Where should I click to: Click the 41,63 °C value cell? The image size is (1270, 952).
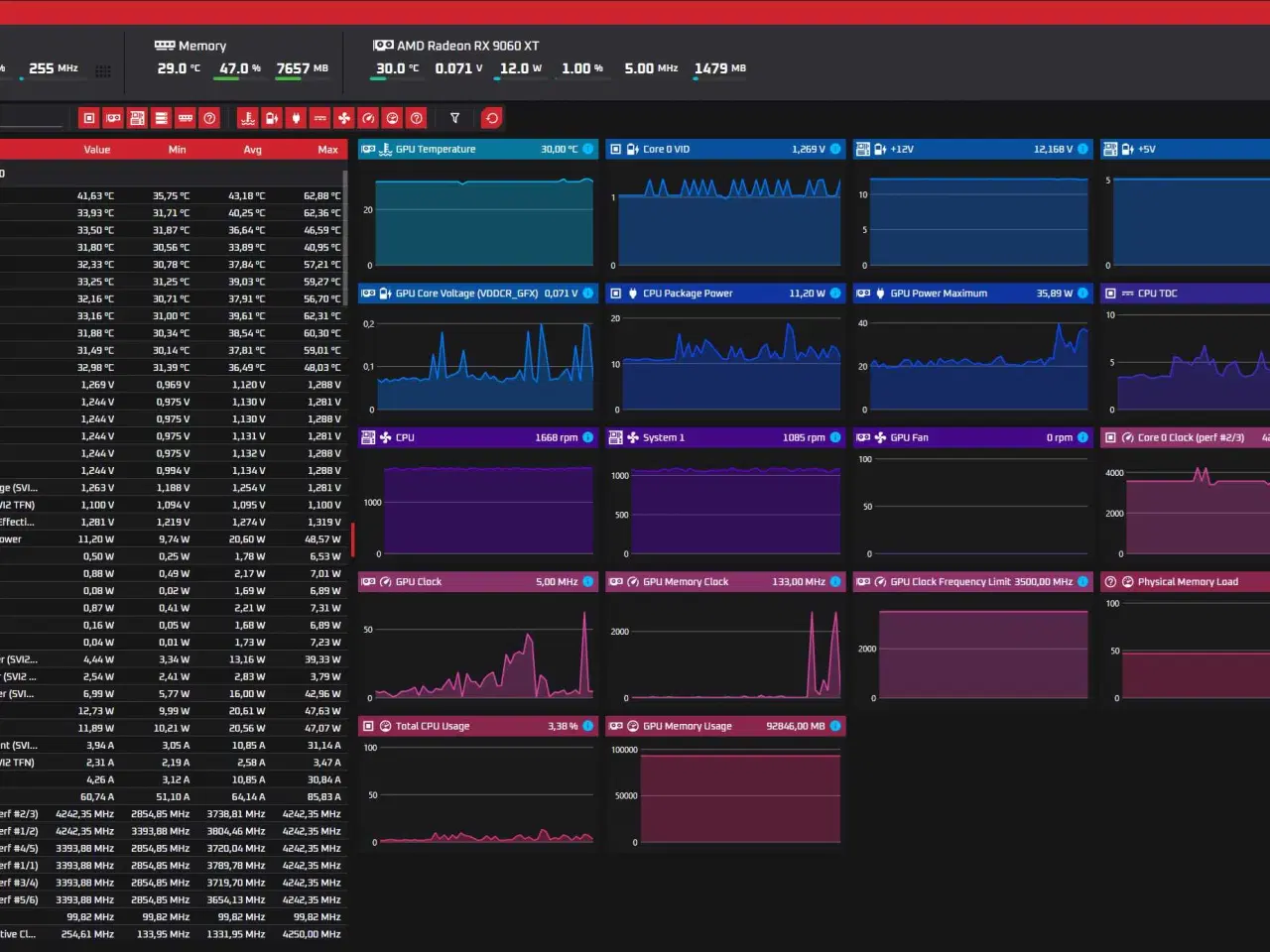(x=95, y=196)
